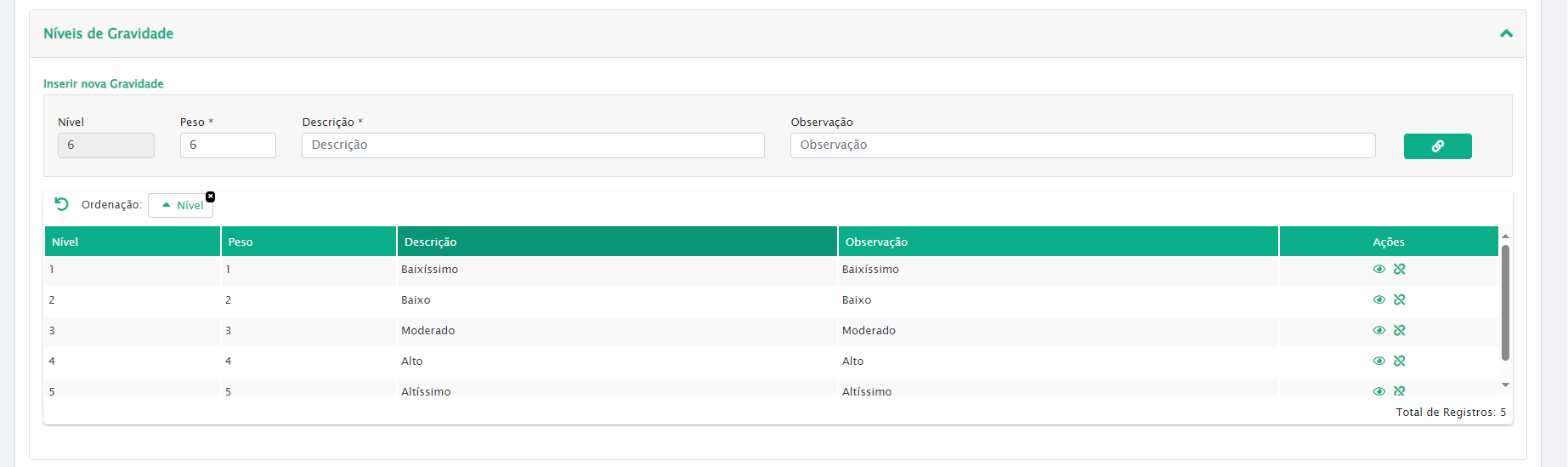
Task: Toggle the Nível ordering direction button
Action: coord(181,205)
